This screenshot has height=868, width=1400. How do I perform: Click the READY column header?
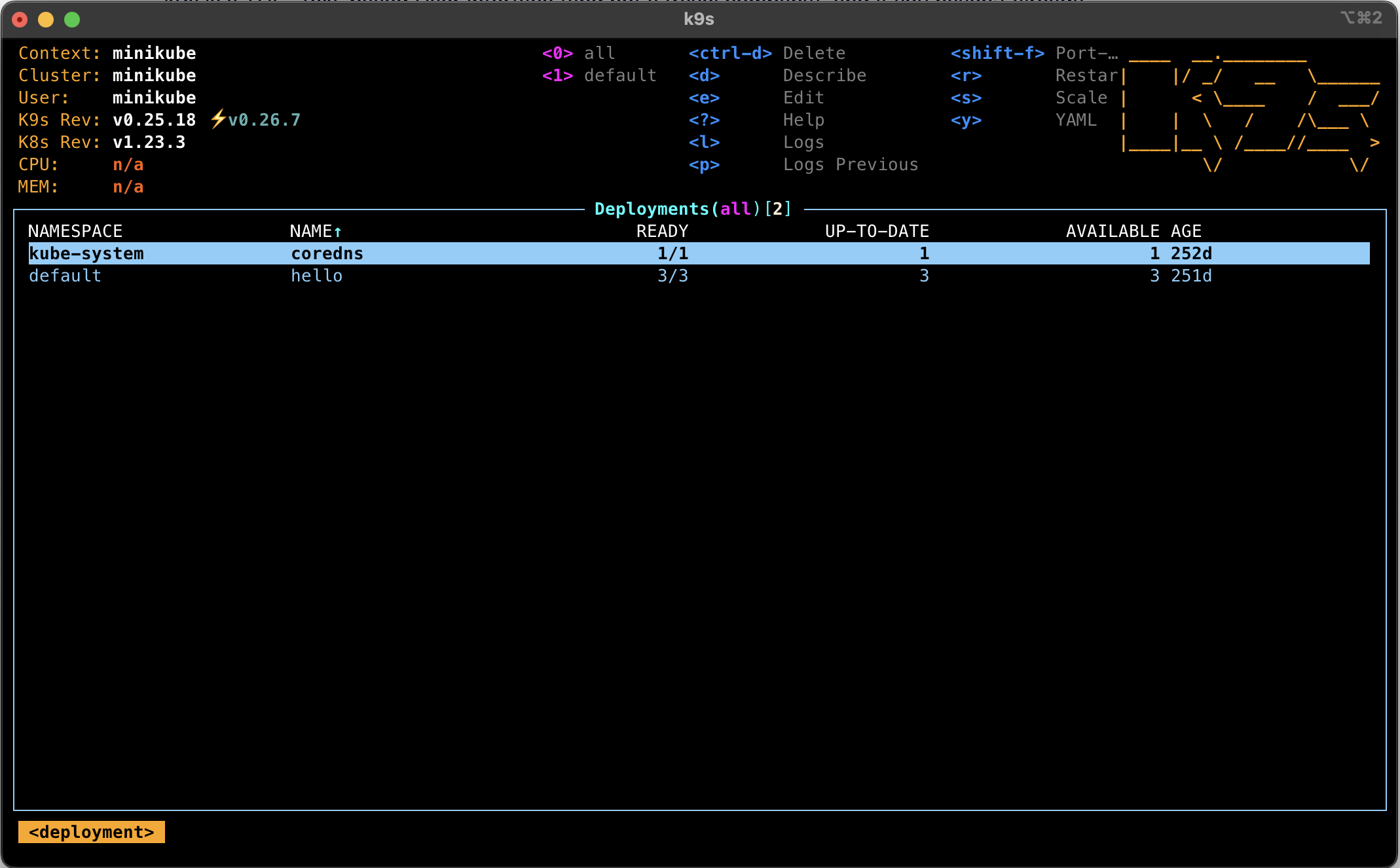(662, 231)
